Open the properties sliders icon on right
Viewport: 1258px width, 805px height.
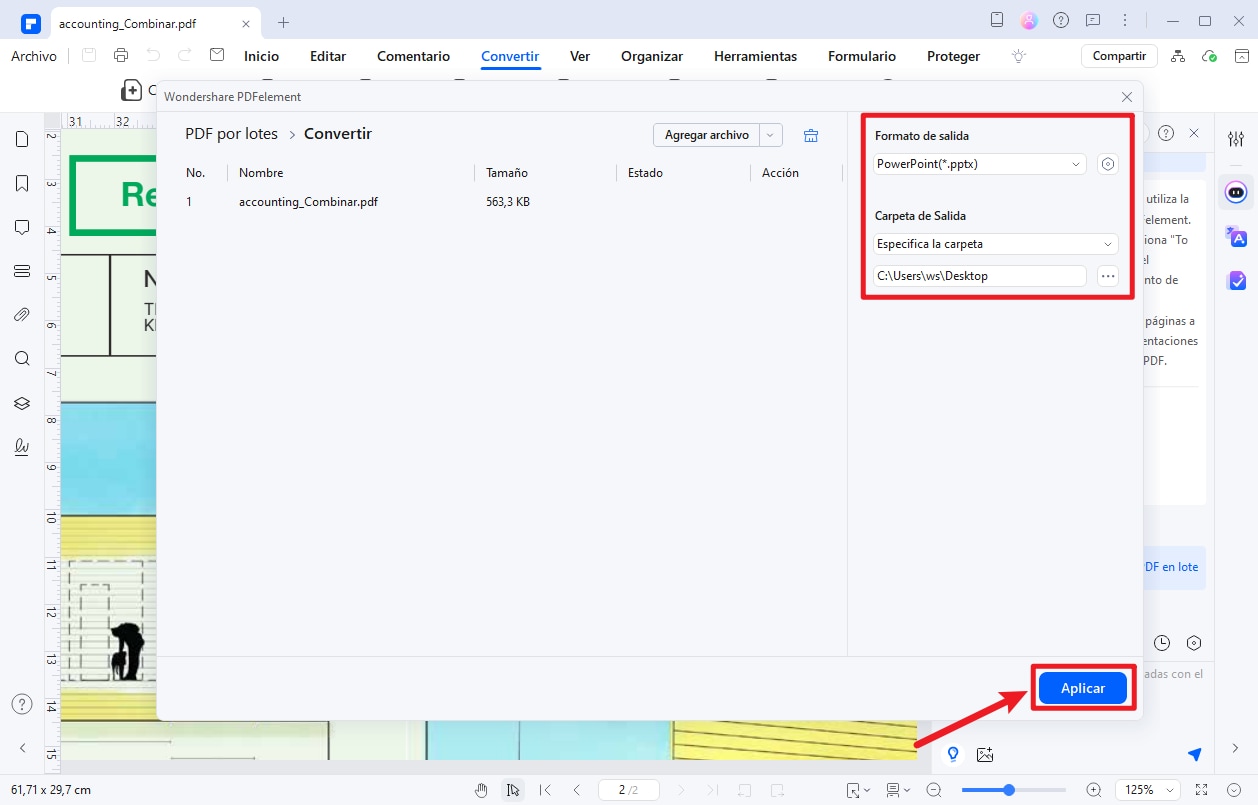point(1236,138)
